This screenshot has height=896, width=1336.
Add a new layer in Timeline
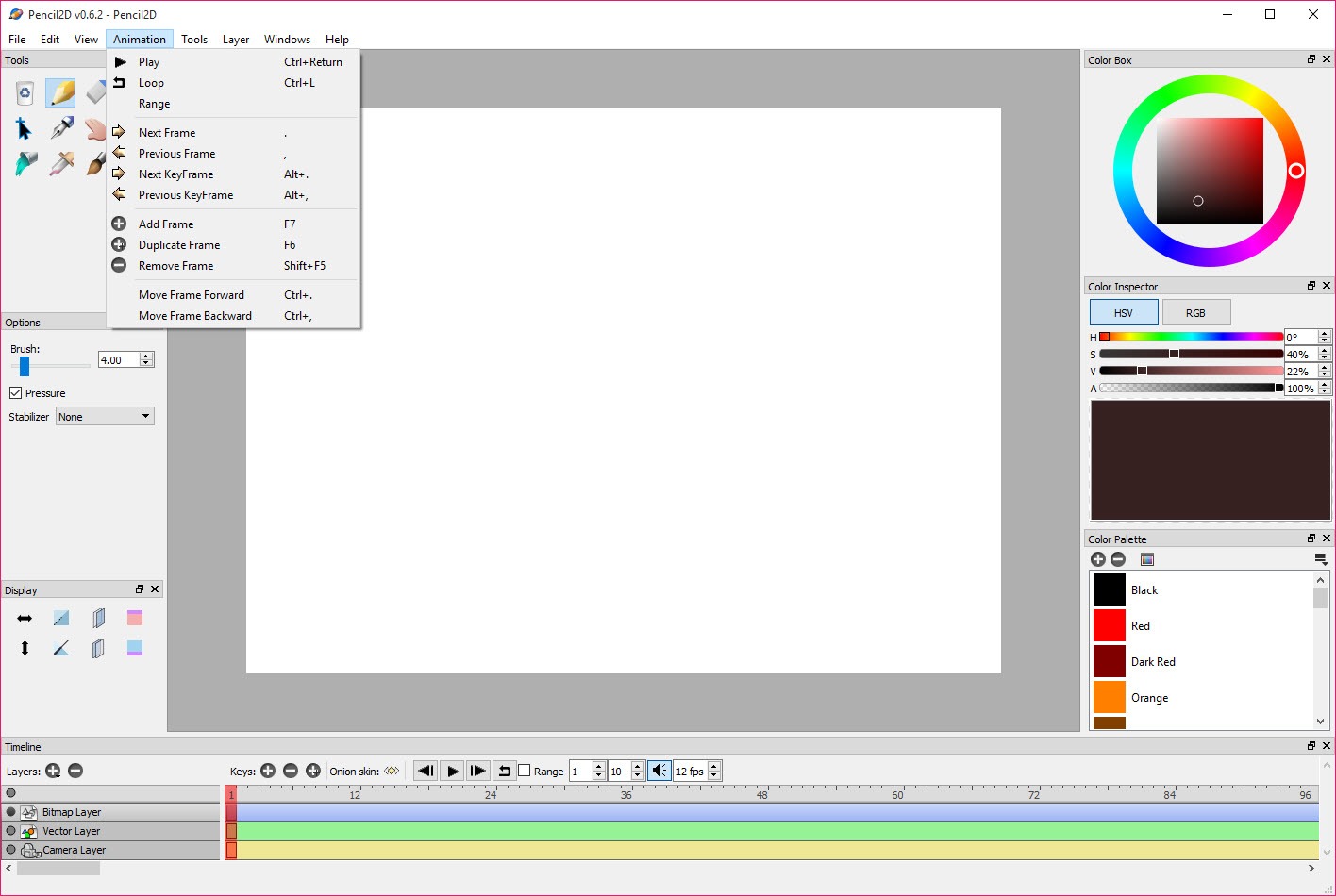coord(53,771)
